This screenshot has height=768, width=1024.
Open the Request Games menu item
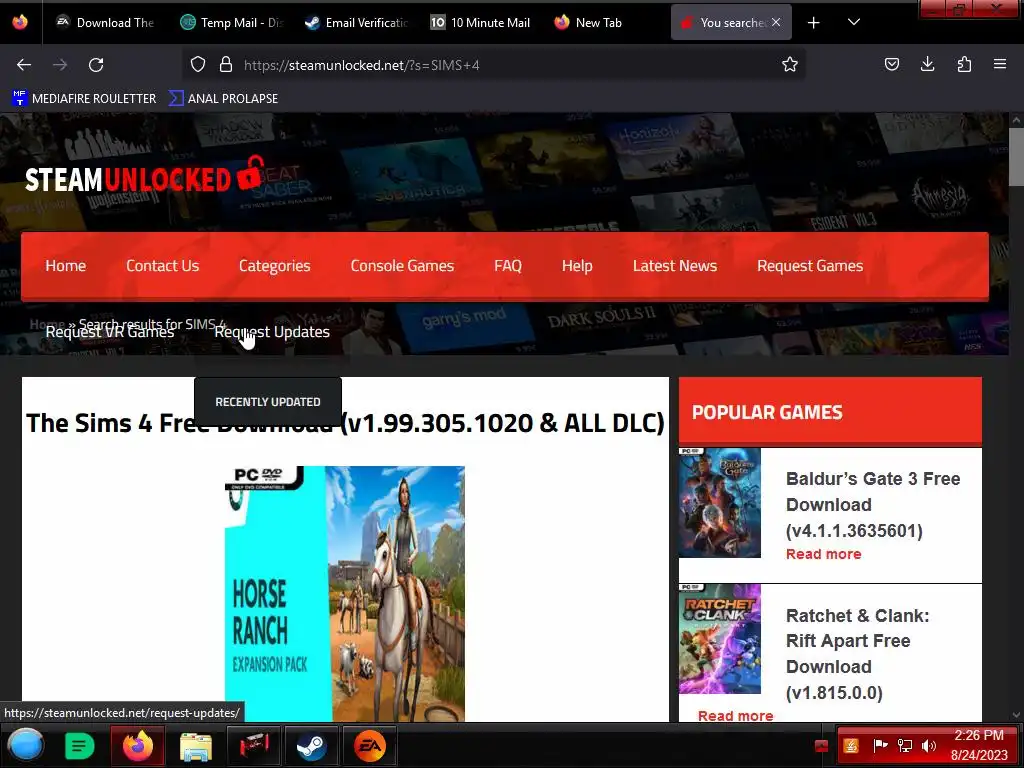click(x=810, y=266)
